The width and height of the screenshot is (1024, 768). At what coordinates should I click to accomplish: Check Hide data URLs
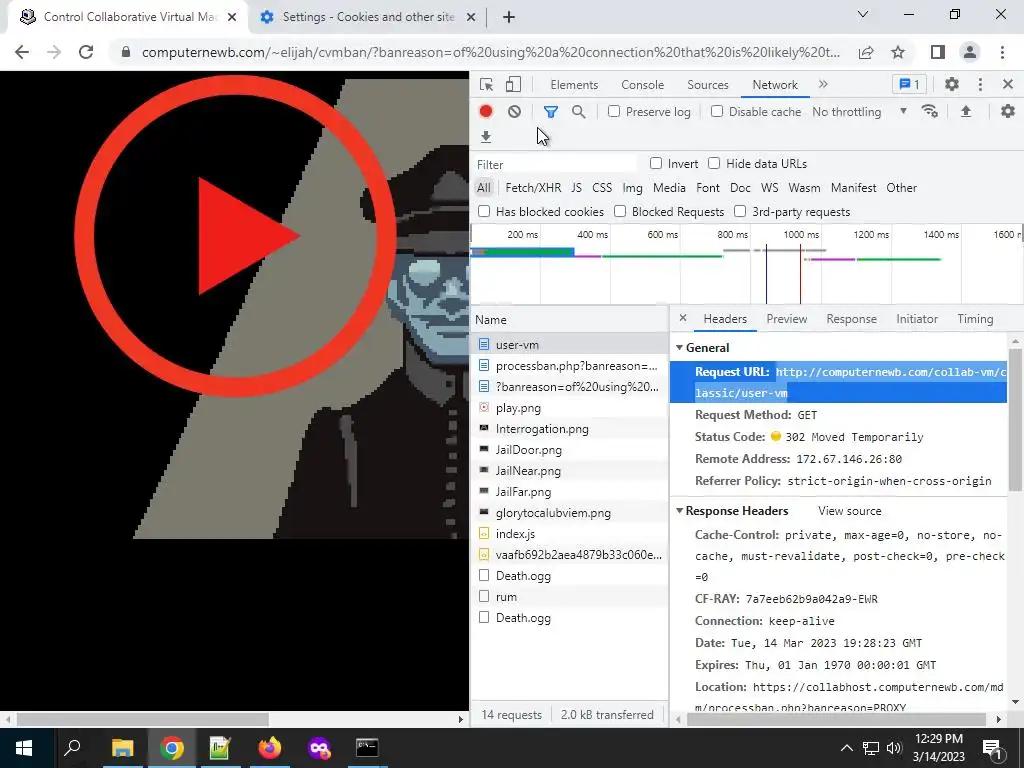[714, 163]
